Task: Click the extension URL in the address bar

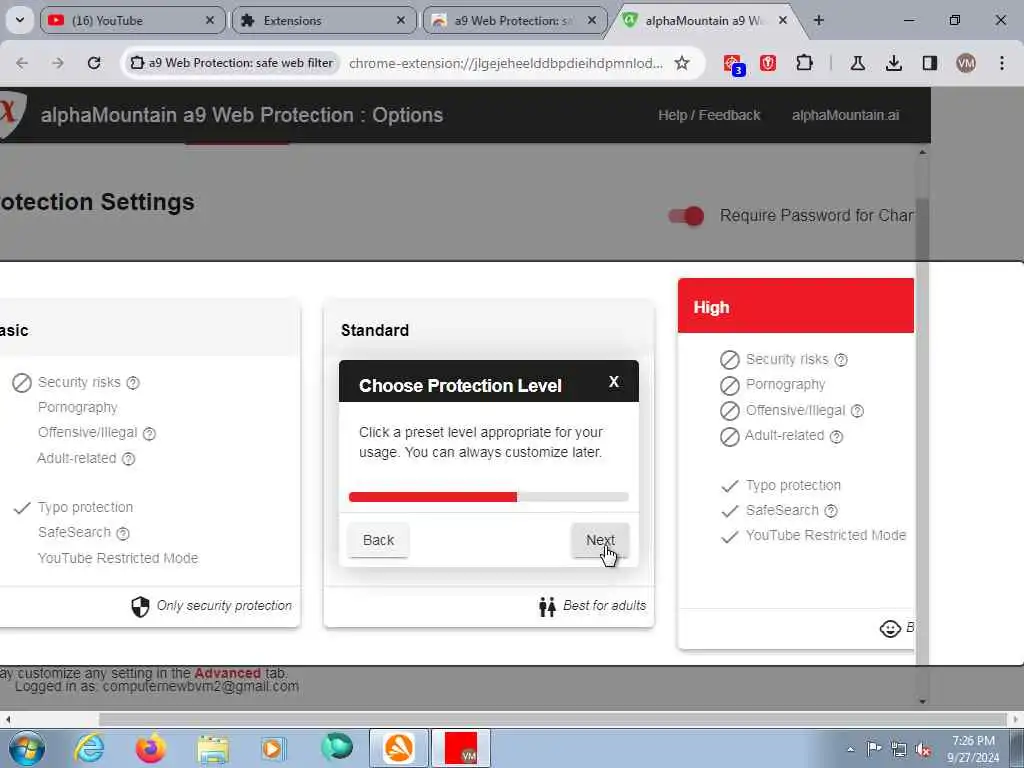Action: click(505, 63)
